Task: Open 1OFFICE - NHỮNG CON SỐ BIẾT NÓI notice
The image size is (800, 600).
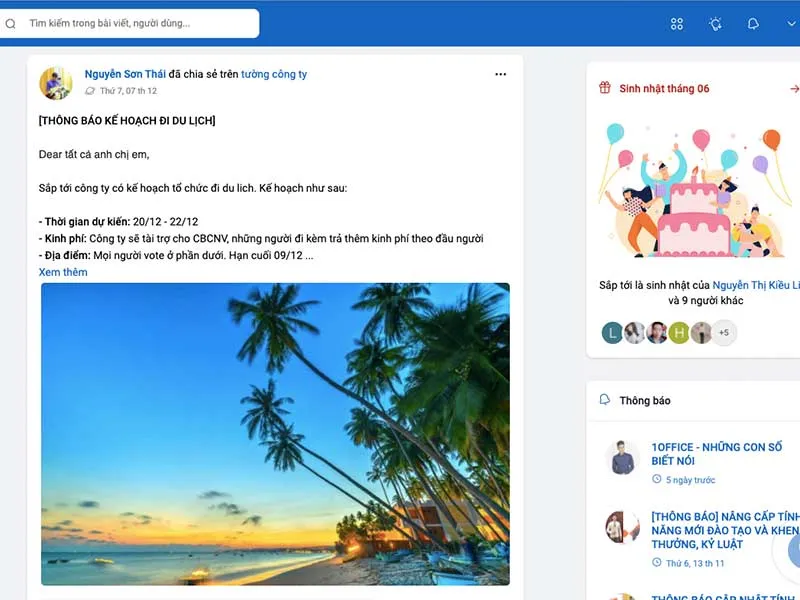Action: [x=716, y=454]
